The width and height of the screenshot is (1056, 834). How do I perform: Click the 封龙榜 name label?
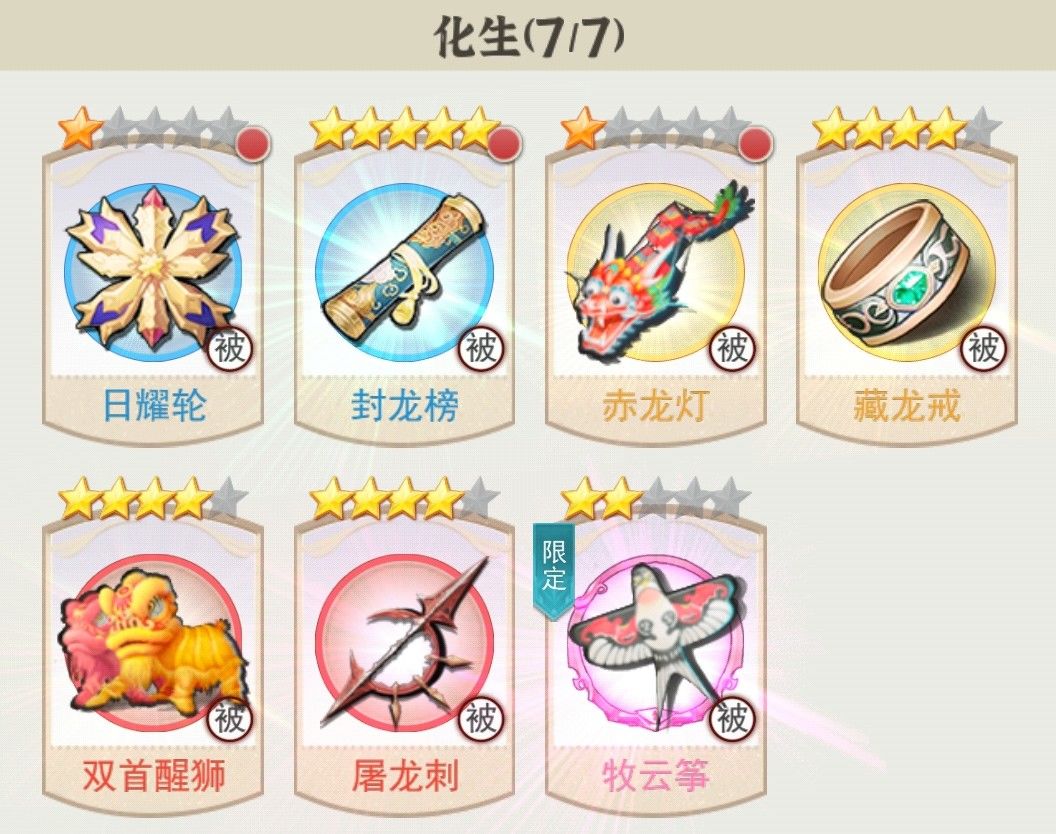pyautogui.click(x=404, y=406)
